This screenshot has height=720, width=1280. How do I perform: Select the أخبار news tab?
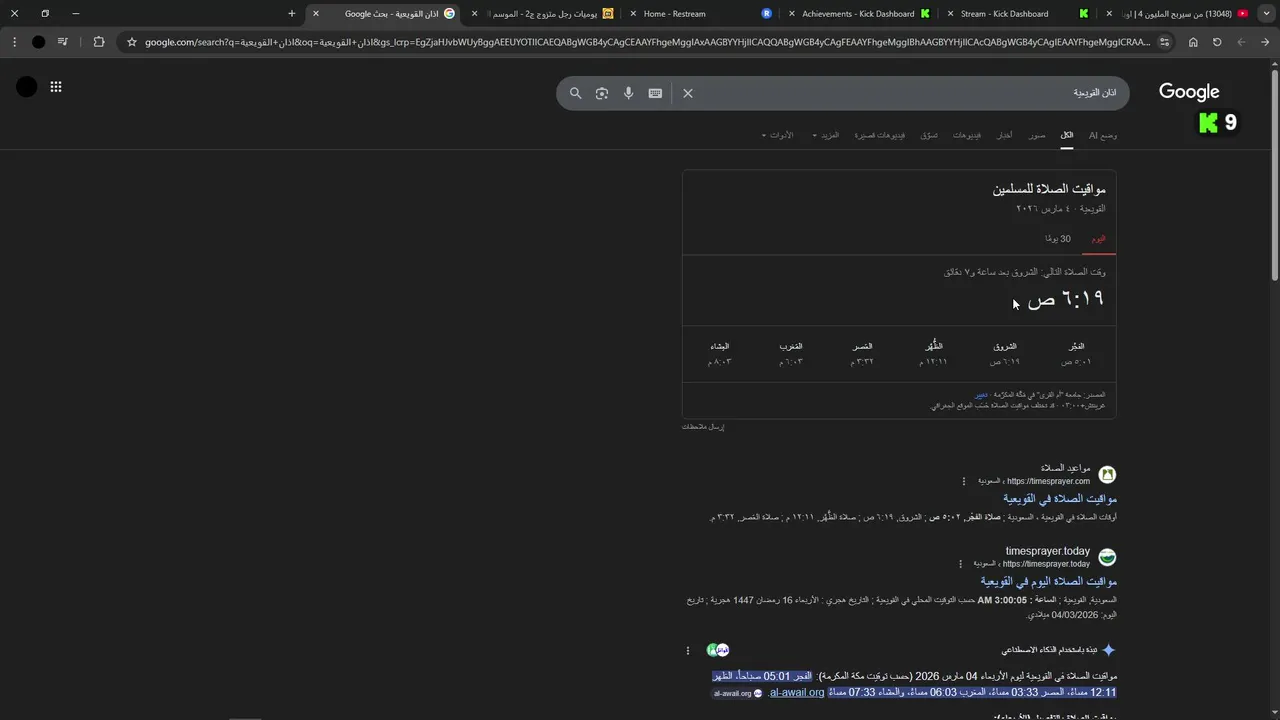(1004, 135)
